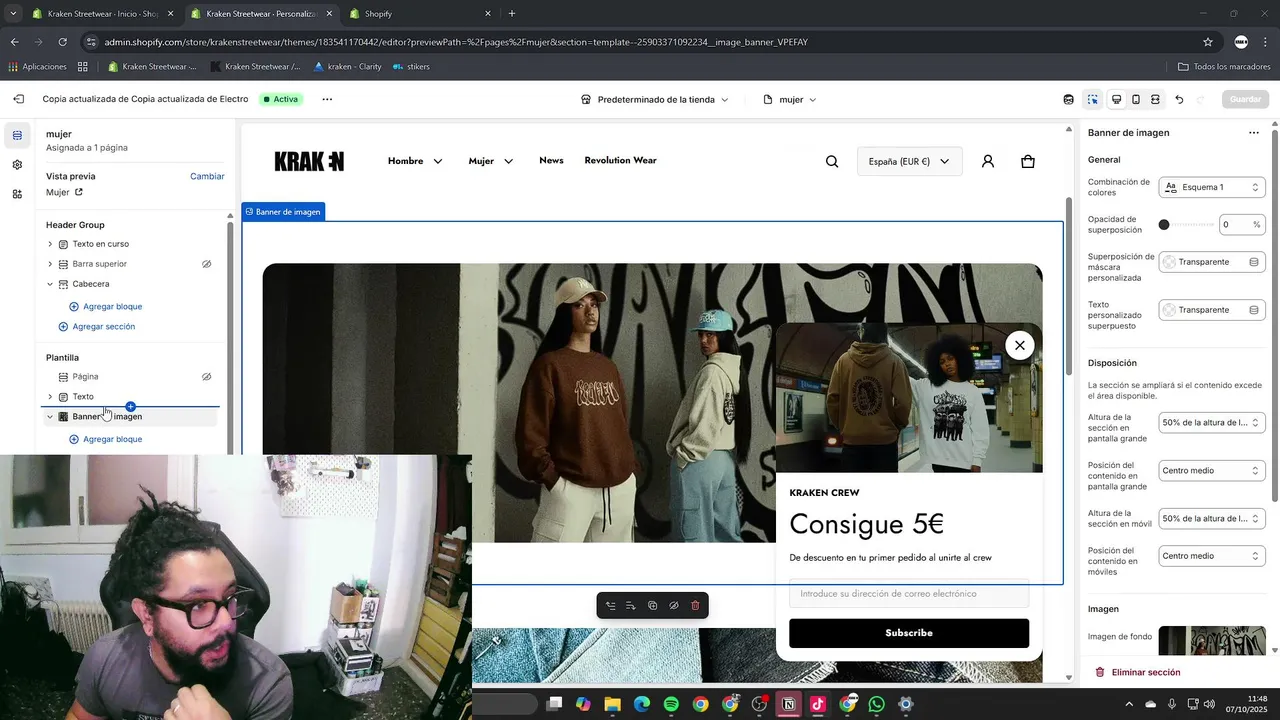Open Banner de imagen panel three-dot menu

tap(1253, 132)
